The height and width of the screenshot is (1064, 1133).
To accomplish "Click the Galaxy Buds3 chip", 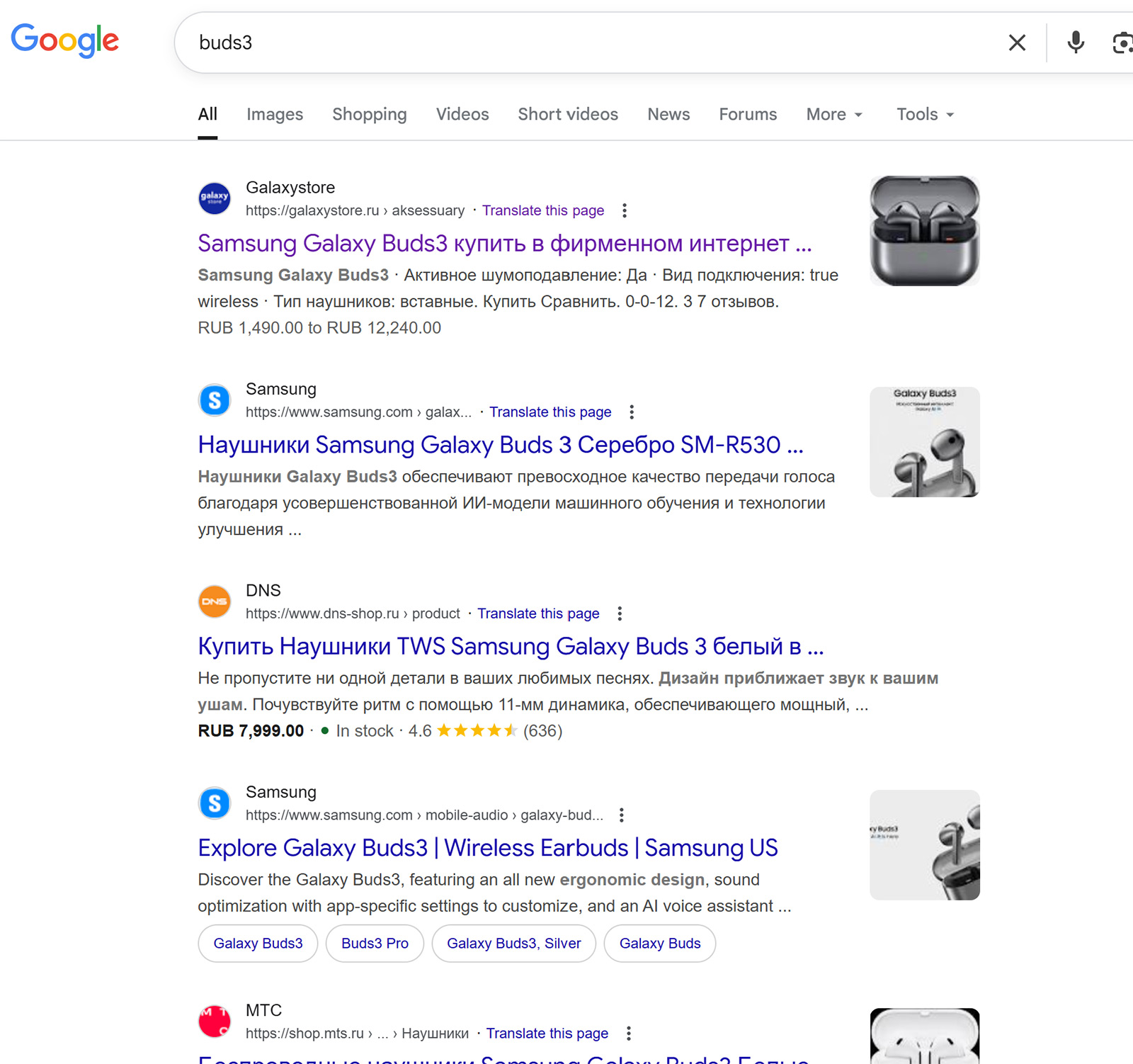I will pyautogui.click(x=258, y=944).
